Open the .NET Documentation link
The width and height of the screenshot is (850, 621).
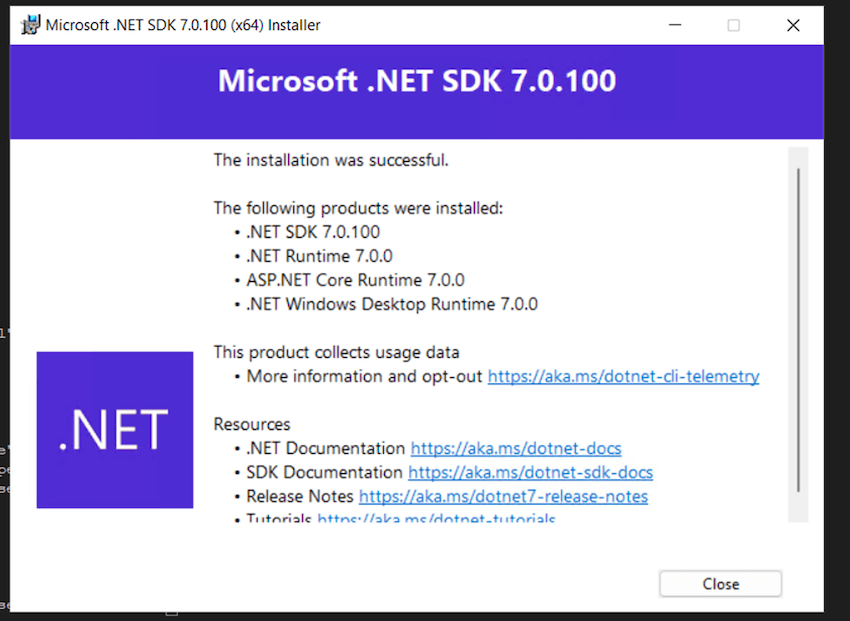[516, 449]
